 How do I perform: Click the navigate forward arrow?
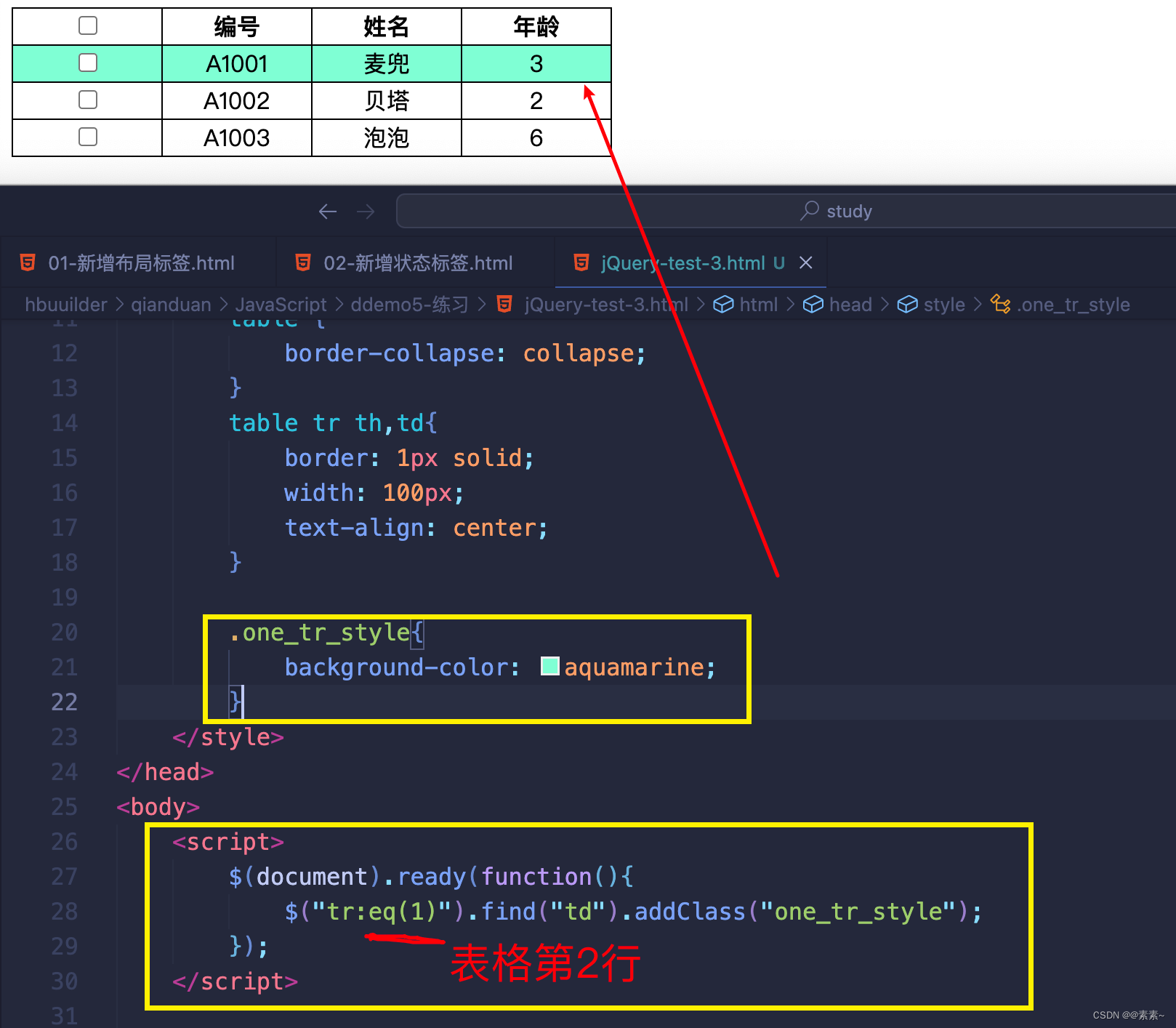[x=366, y=212]
